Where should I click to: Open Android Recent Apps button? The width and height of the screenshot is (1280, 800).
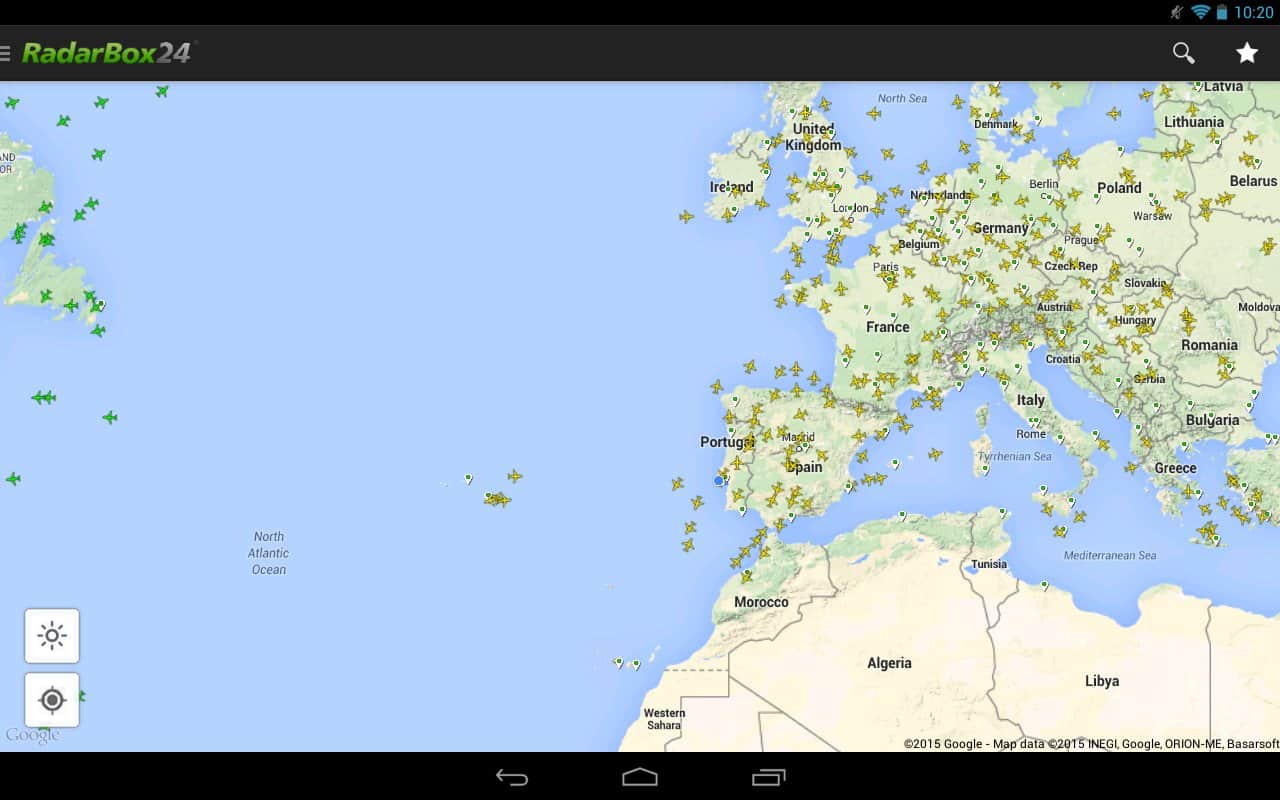click(768, 777)
